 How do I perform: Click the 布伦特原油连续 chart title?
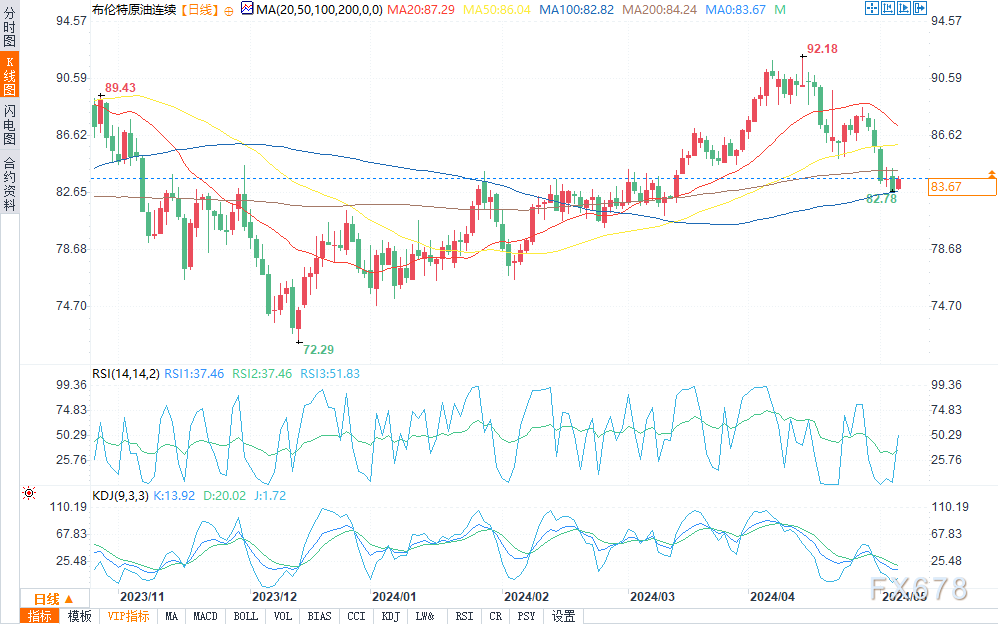(x=134, y=10)
